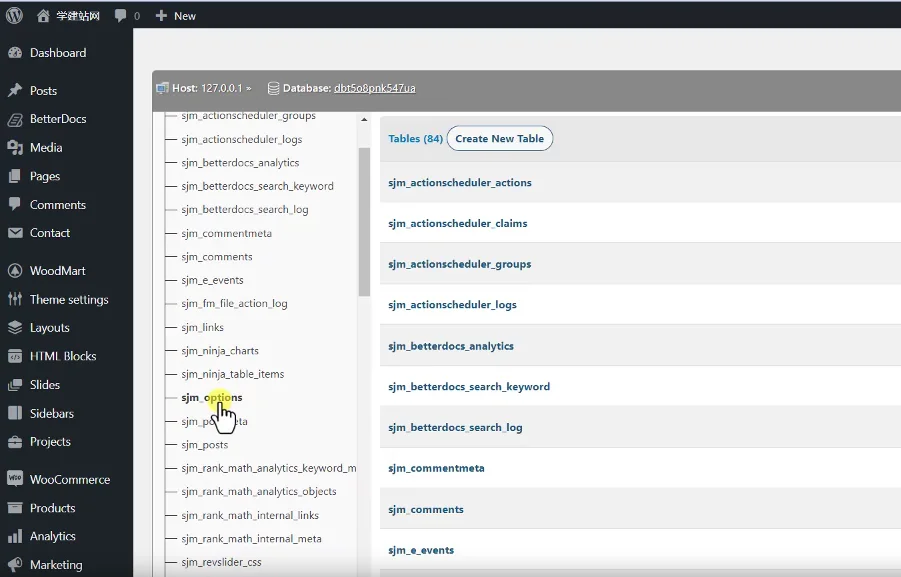The image size is (901, 577).
Task: Select sjm_rank_math_analytics_objects in the tree
Action: coord(259,491)
